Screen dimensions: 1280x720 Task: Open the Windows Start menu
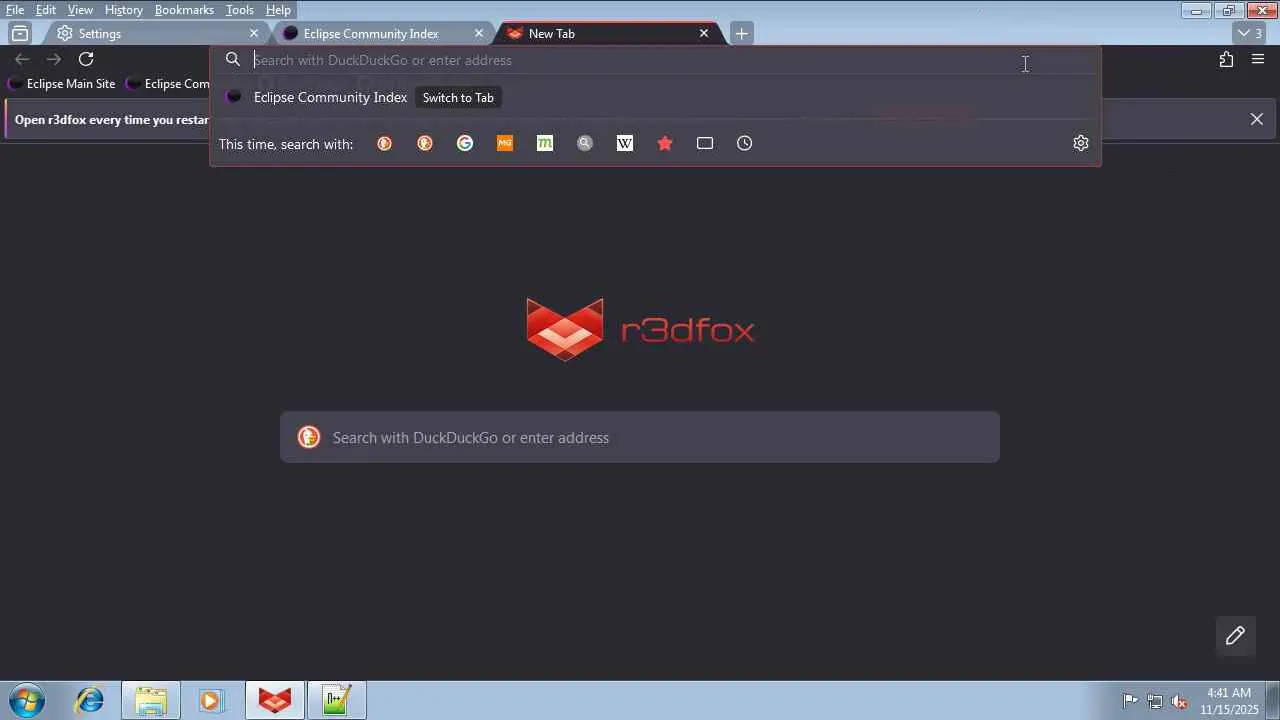26,700
